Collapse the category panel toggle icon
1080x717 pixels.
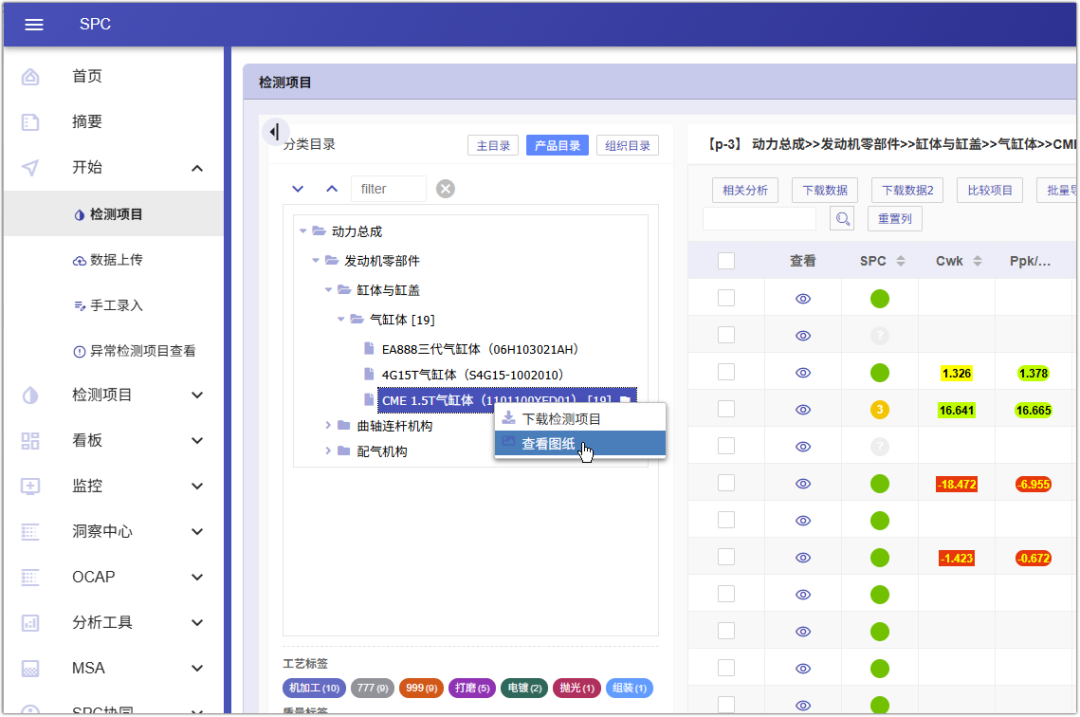275,132
